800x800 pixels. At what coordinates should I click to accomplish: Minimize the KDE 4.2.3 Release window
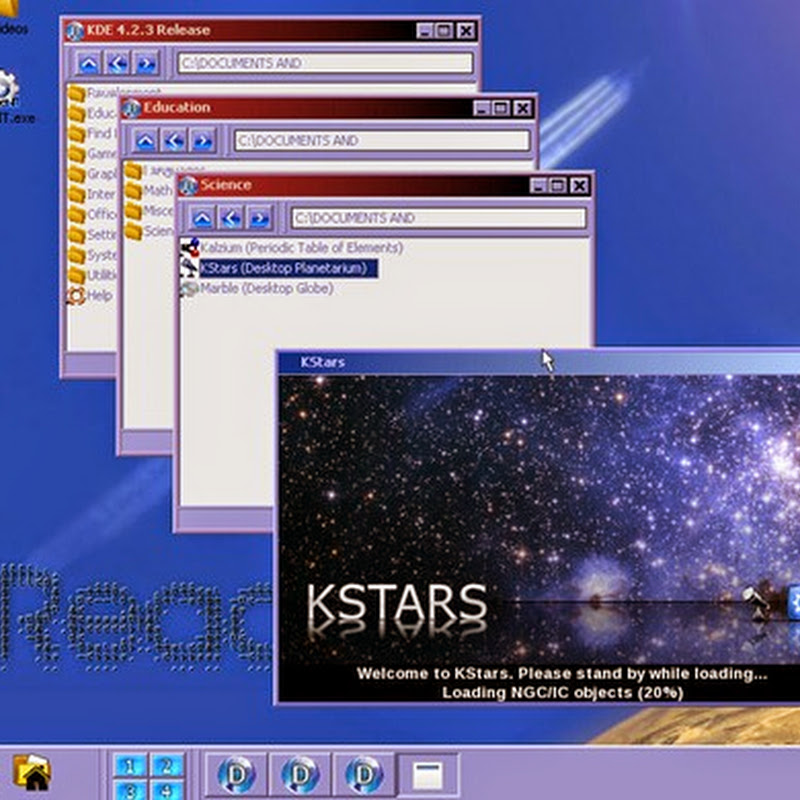425,31
